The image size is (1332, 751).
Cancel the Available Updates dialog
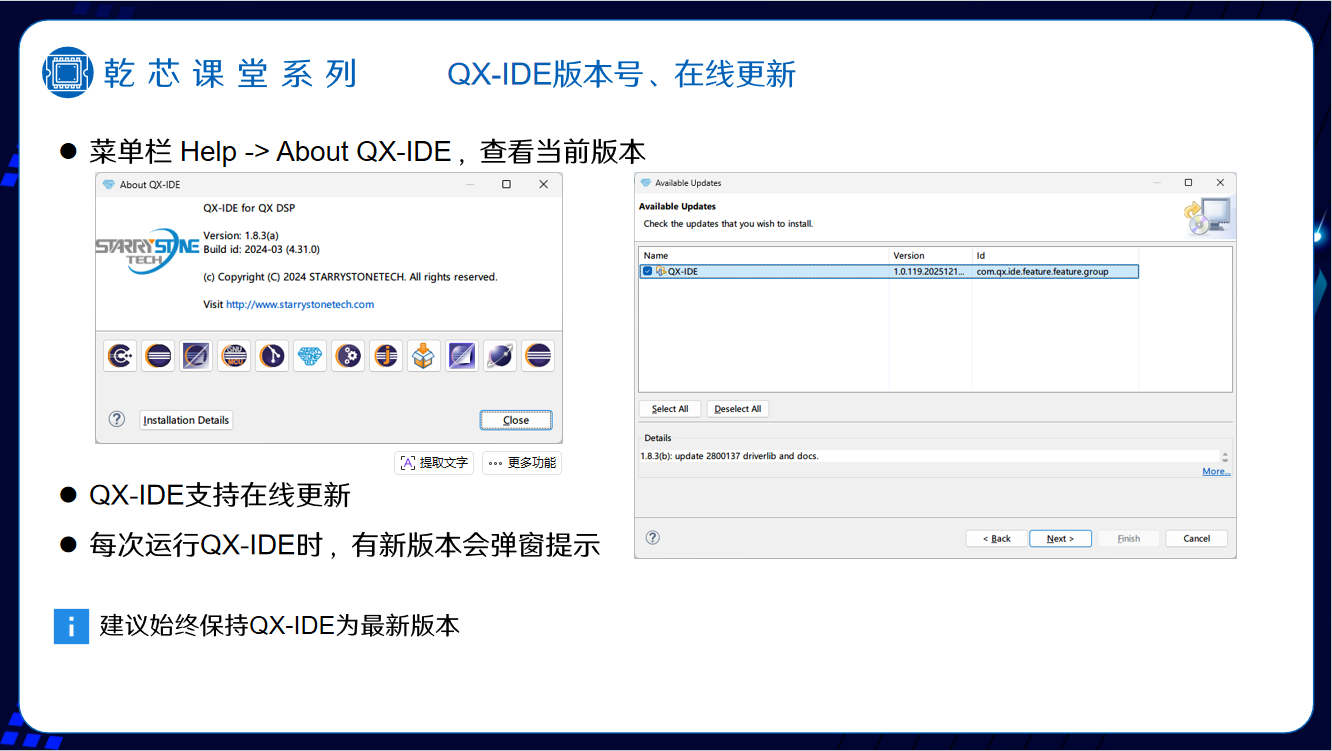[1197, 538]
